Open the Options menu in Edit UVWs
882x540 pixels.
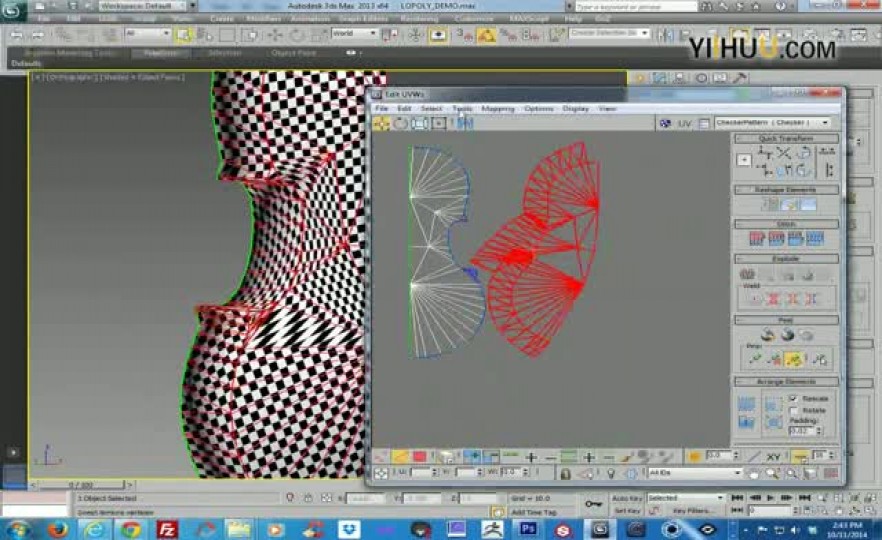[x=539, y=109]
